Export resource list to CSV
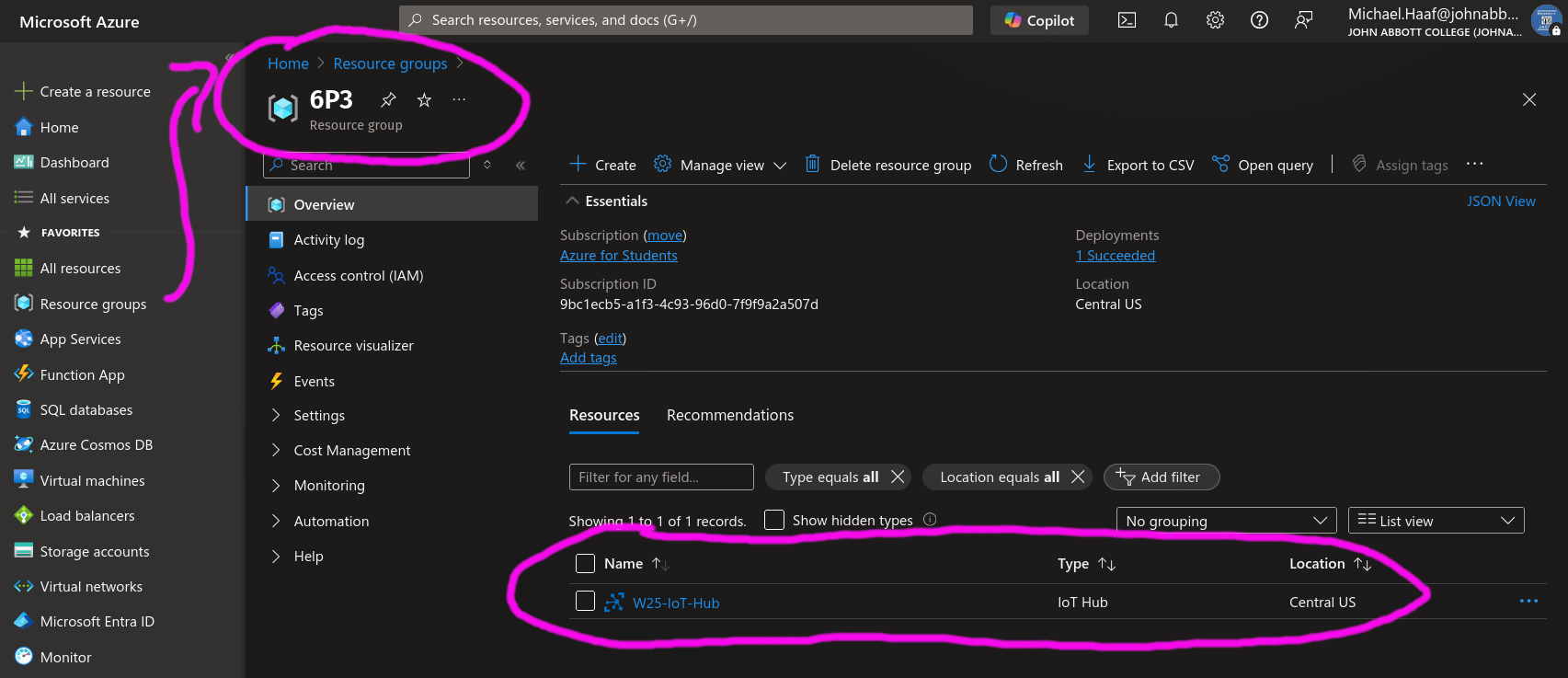Screen dimensions: 1568x678 pyautogui.click(x=1138, y=165)
